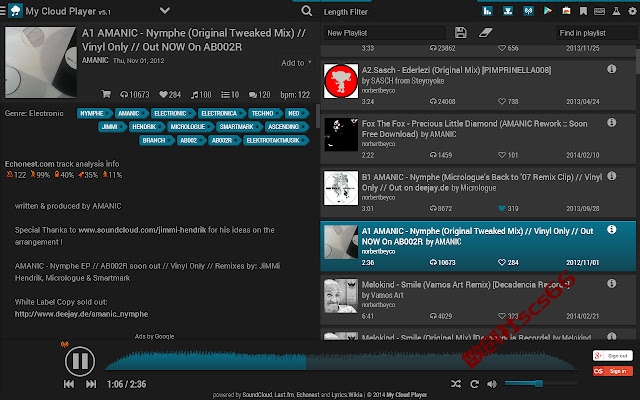The width and height of the screenshot is (640, 400).
Task: Click the bookmark toolbar icon
Action: pyautogui.click(x=583, y=11)
